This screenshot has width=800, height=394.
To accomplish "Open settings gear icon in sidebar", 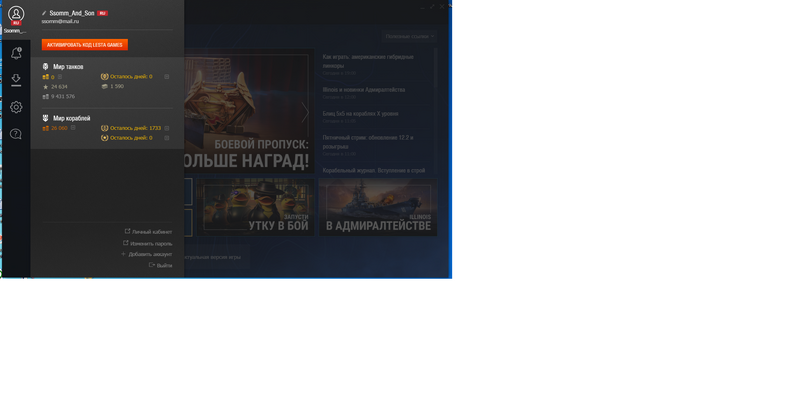I will pos(16,107).
